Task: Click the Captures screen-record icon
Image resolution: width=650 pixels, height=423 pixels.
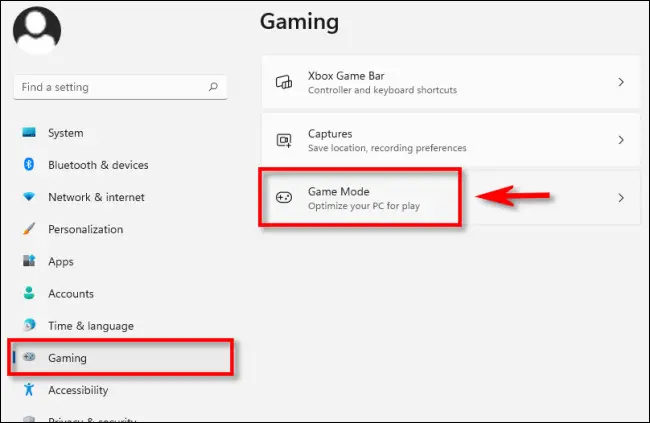Action: [x=284, y=140]
